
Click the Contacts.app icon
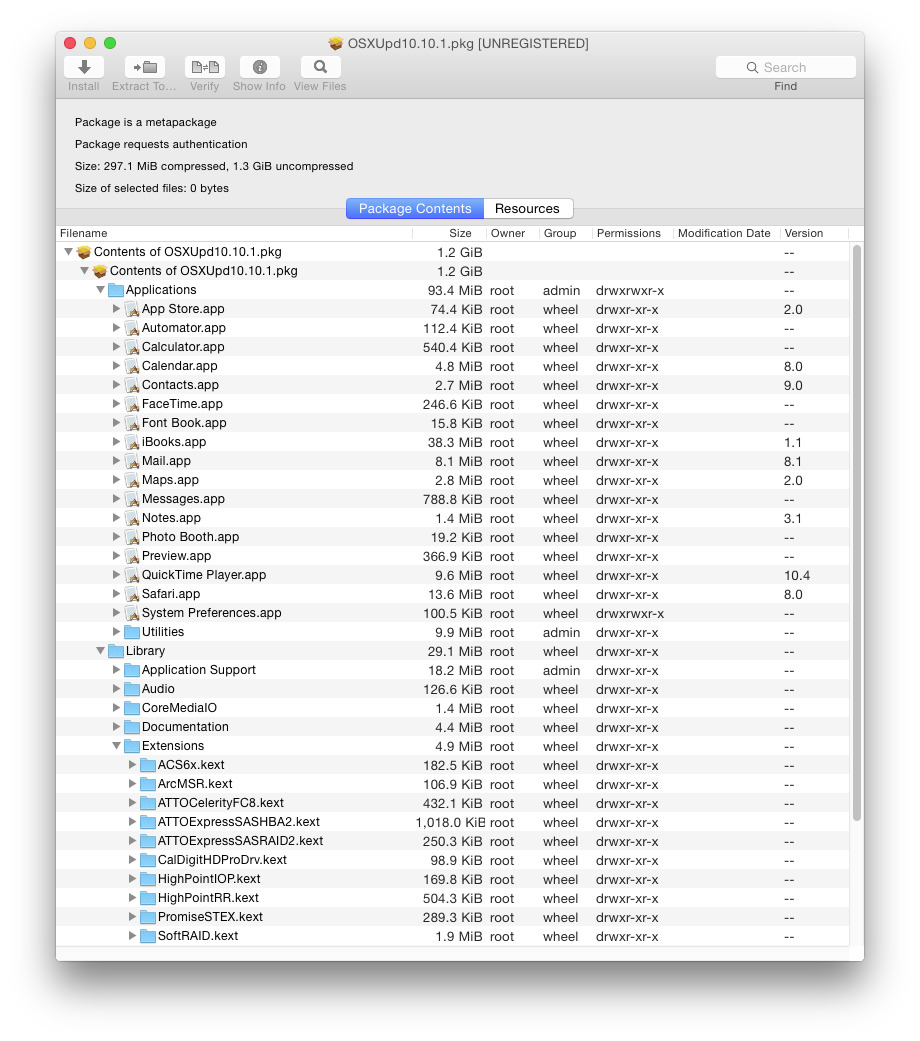coord(132,385)
